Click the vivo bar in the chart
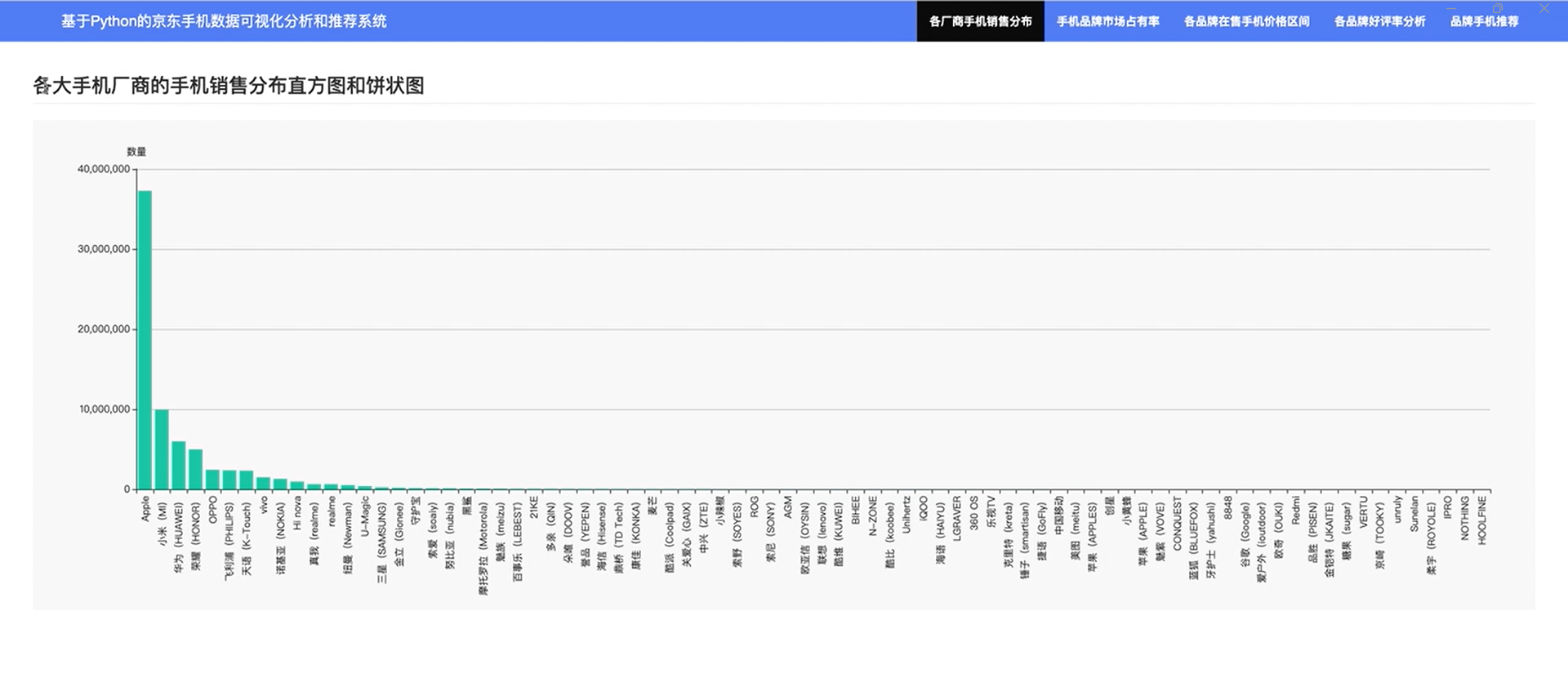Viewport: 1568px width, 696px height. point(263,483)
